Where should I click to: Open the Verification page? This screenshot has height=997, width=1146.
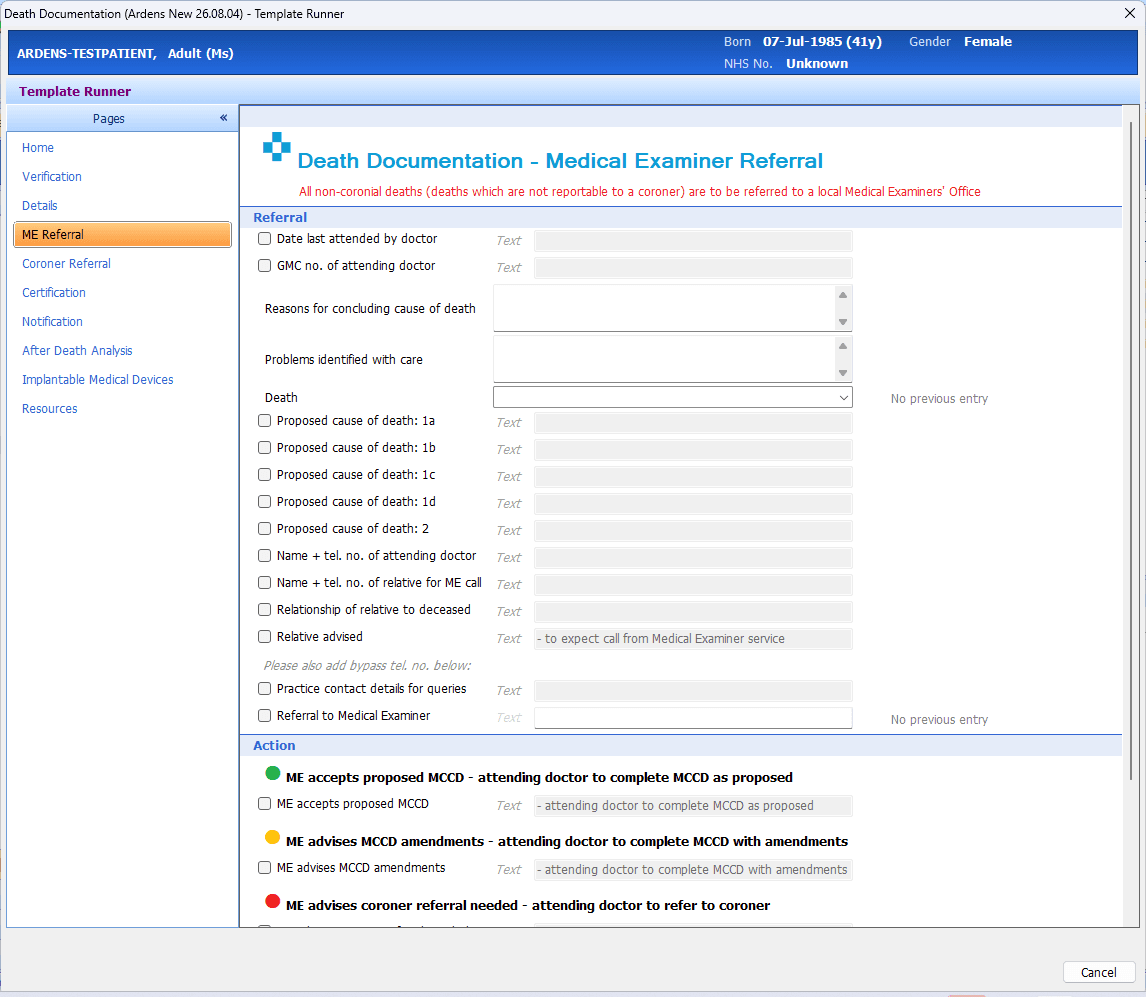click(x=52, y=177)
